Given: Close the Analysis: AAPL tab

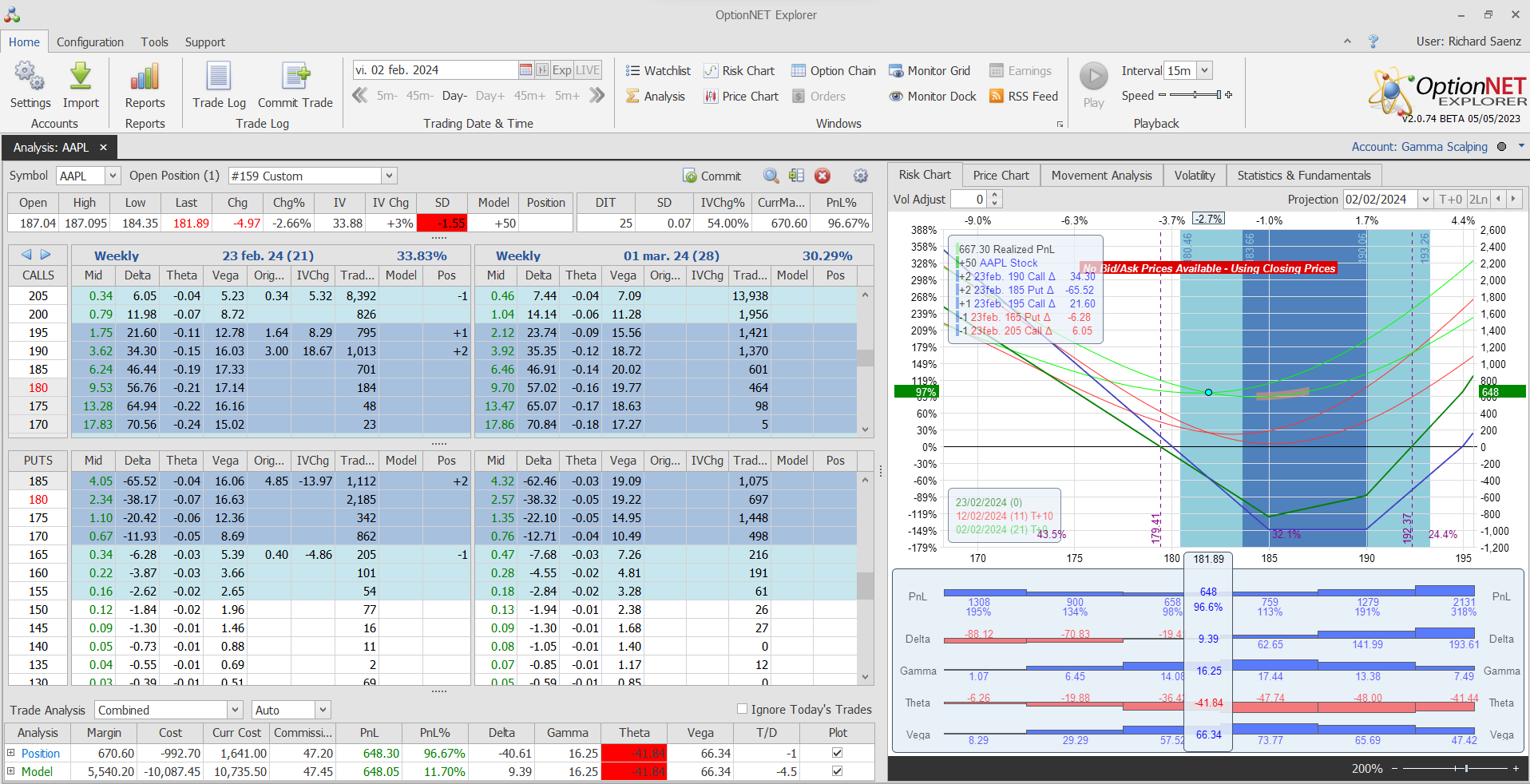Looking at the screenshot, I should point(103,148).
